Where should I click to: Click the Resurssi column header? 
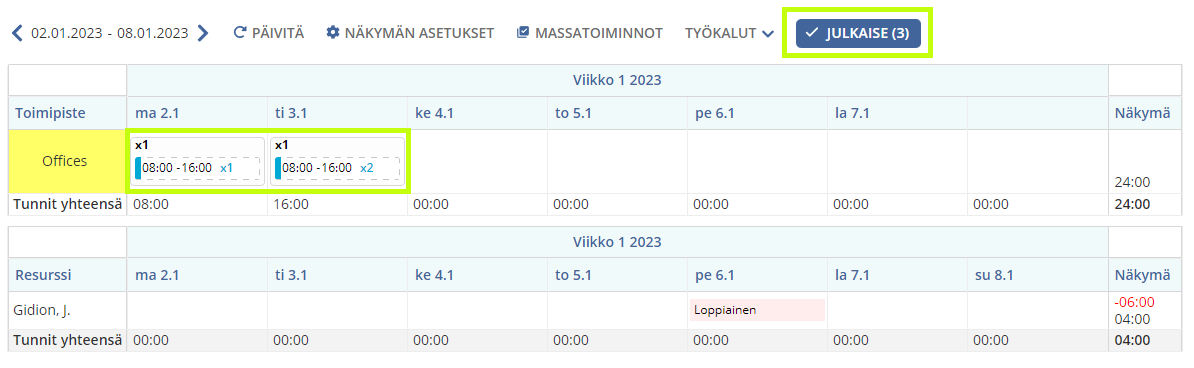pos(44,274)
